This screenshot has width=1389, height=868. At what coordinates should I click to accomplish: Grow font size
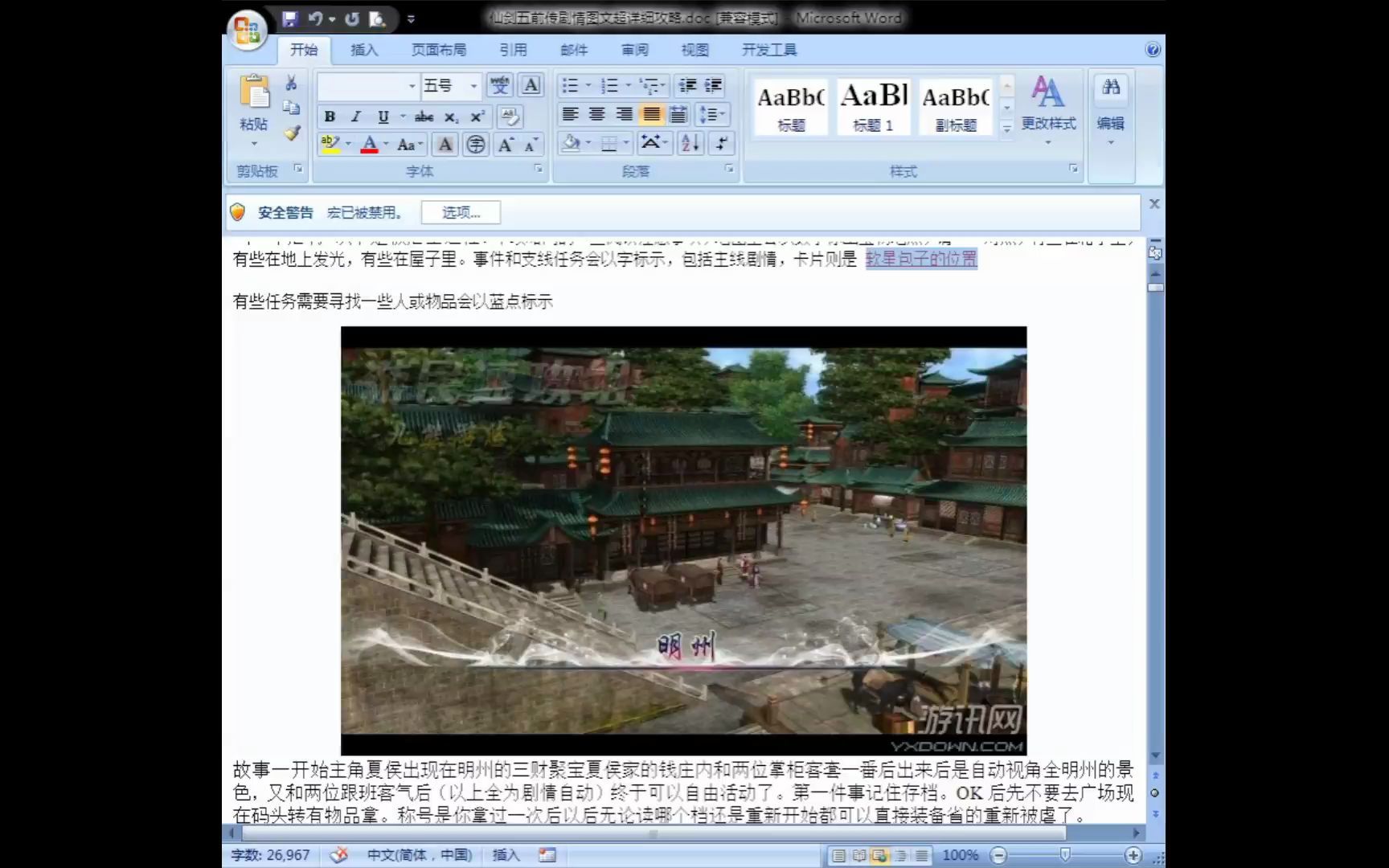click(506, 145)
